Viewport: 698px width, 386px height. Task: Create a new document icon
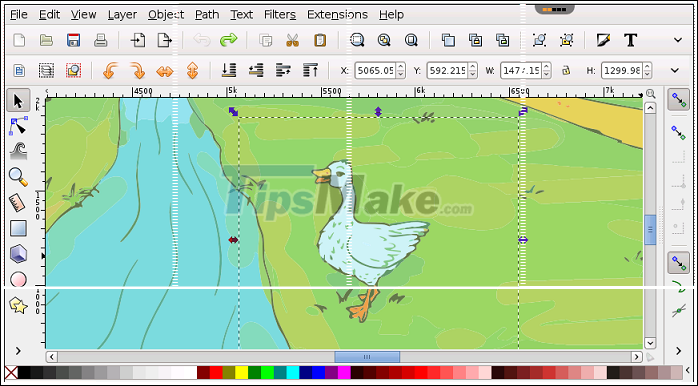tap(19, 41)
